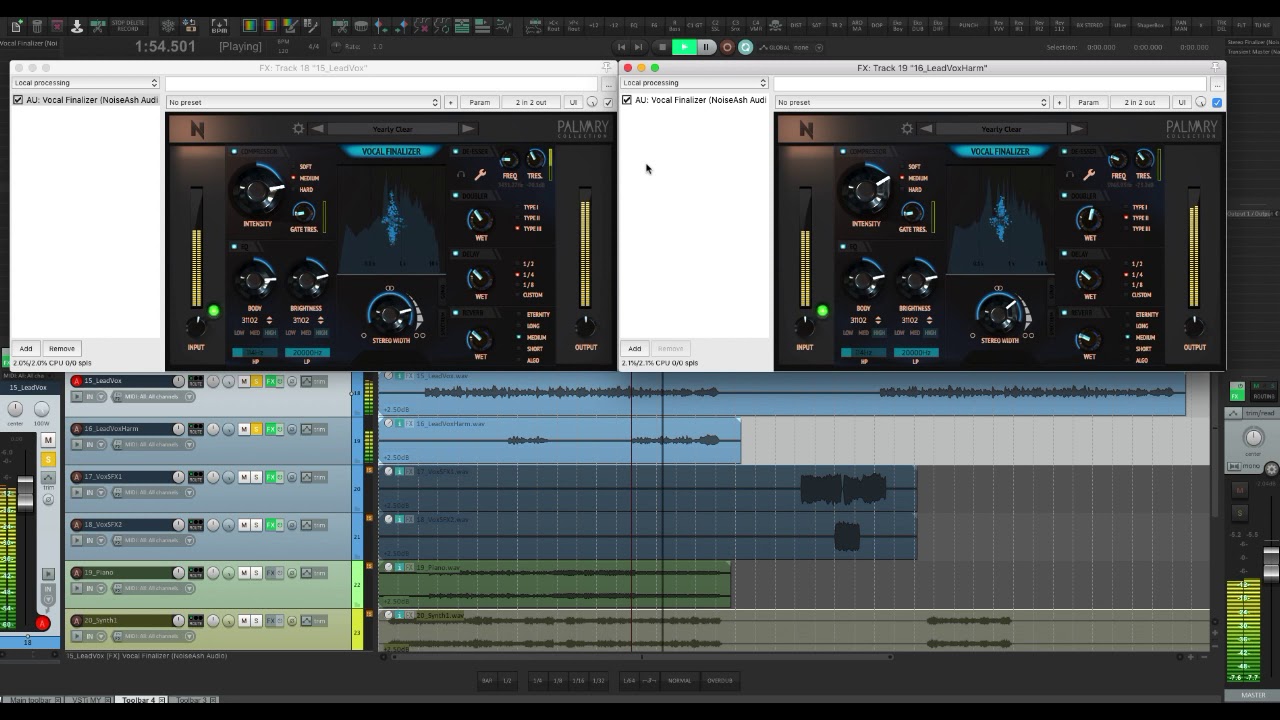Click de-esser headphone listen icon in LeadVox plugin

(x=461, y=175)
